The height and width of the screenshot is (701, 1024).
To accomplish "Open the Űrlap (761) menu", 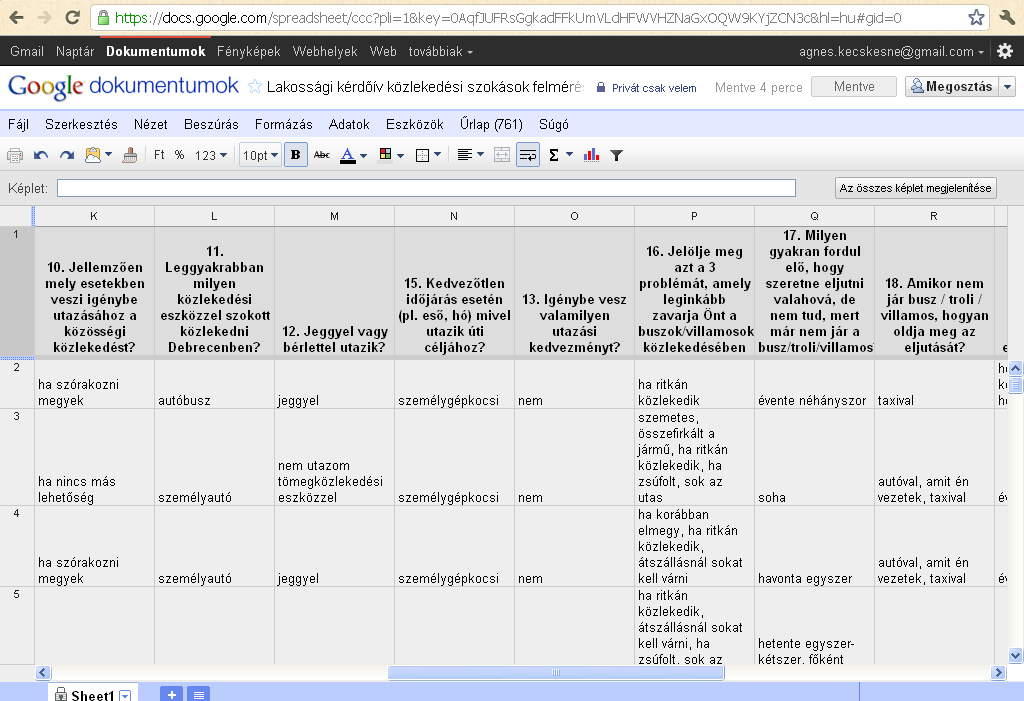I will (x=491, y=124).
